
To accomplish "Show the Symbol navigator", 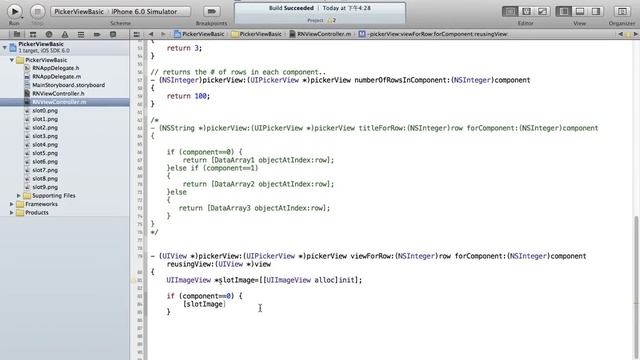I will click(x=33, y=34).
